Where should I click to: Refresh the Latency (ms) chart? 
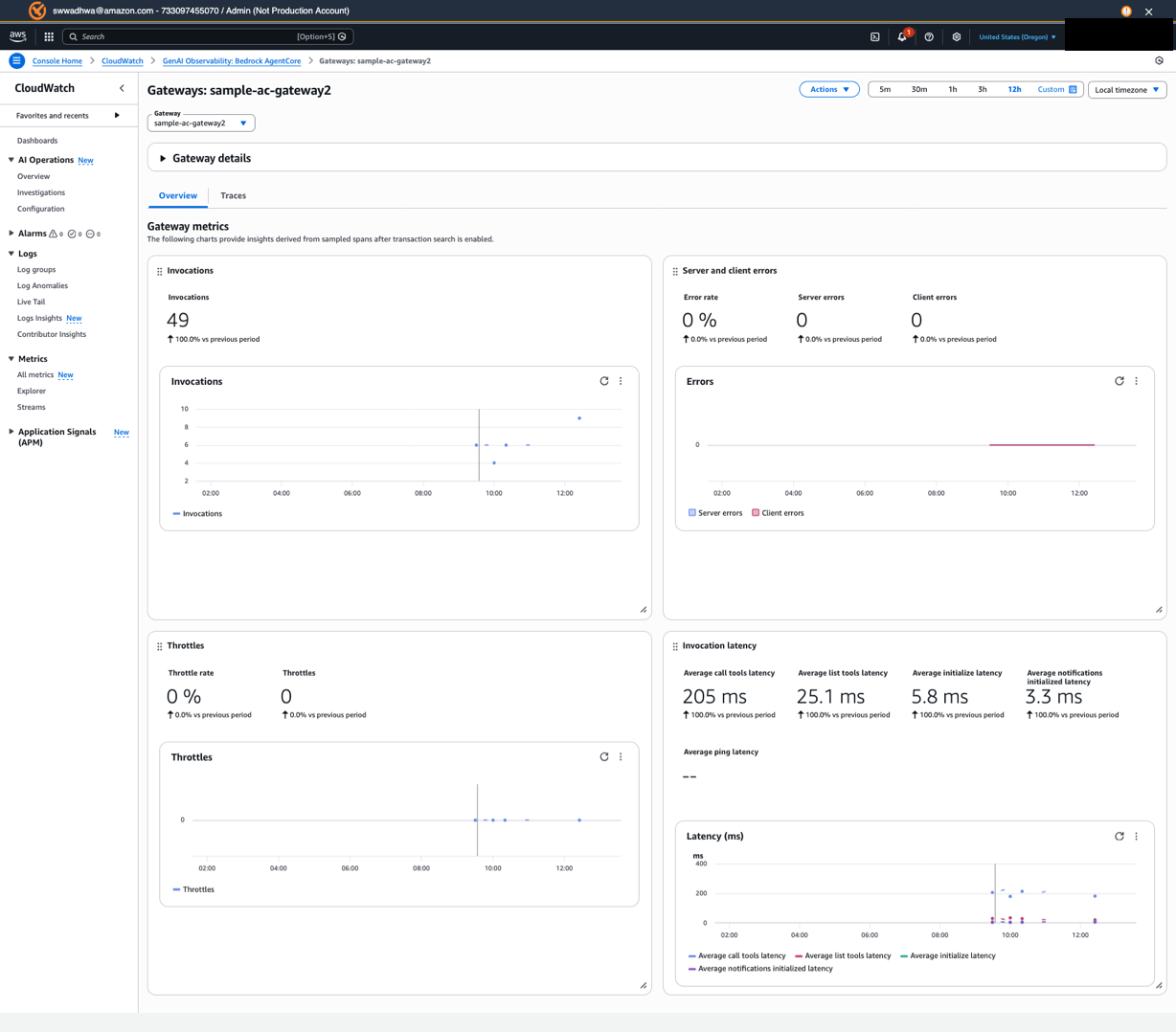click(x=1119, y=836)
